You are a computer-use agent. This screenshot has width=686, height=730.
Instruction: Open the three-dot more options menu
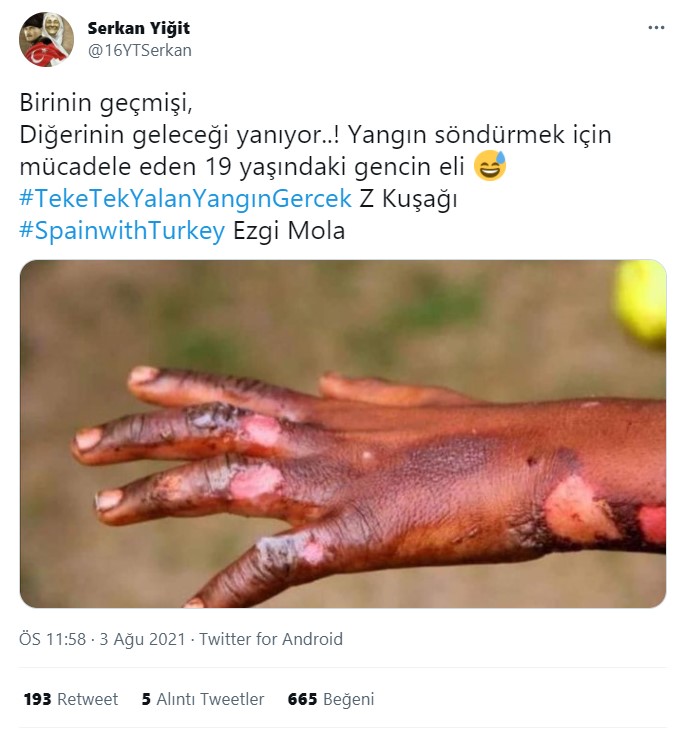coord(656,28)
